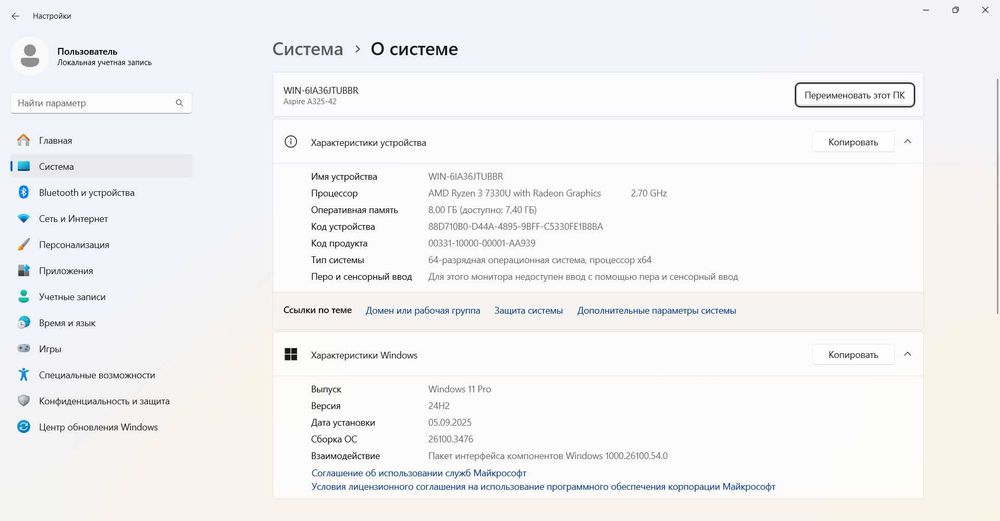Copy Windows specifications with Копировать

point(853,355)
